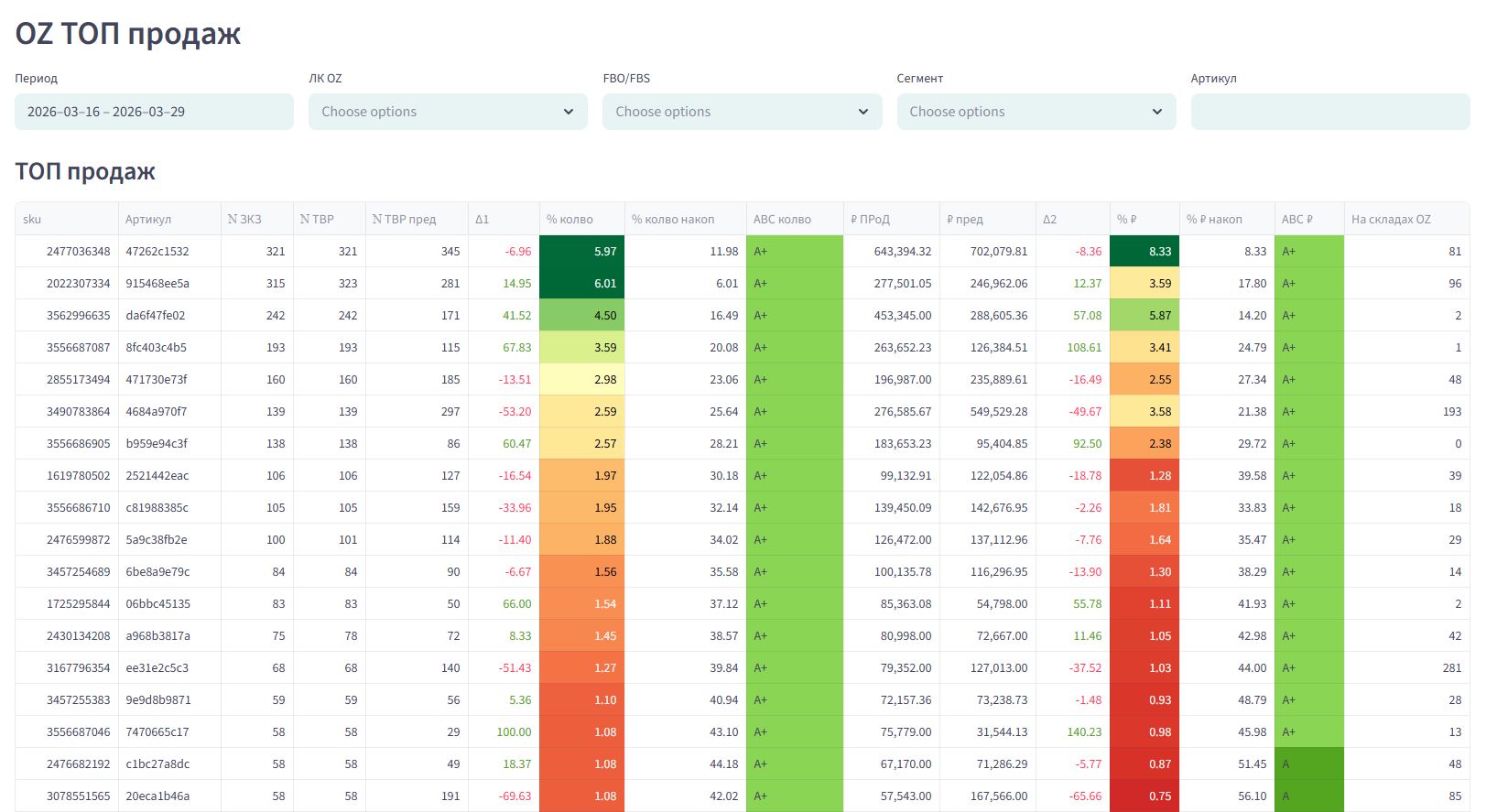The width and height of the screenshot is (1486, 812).
Task: Click the 643,394.32 sales value cell
Action: point(891,251)
